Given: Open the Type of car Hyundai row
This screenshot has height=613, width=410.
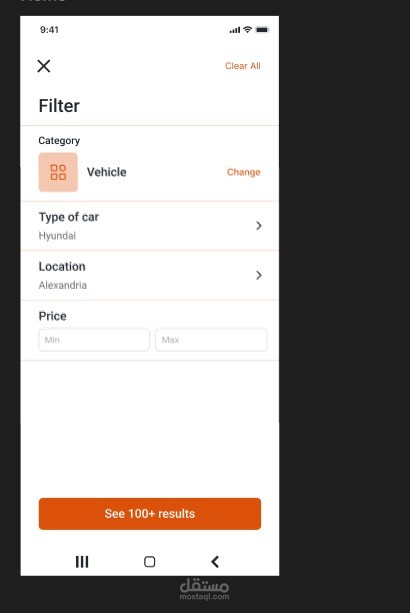Looking at the screenshot, I should 150,226.
